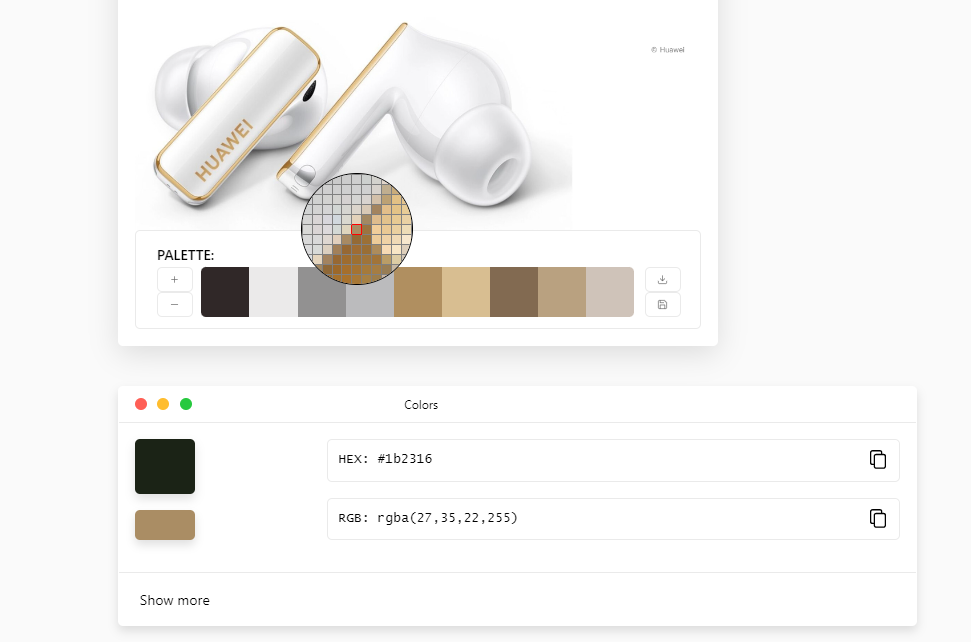Click the magnifier loupe over the earbuds image
The image size is (971, 642).
(357, 230)
